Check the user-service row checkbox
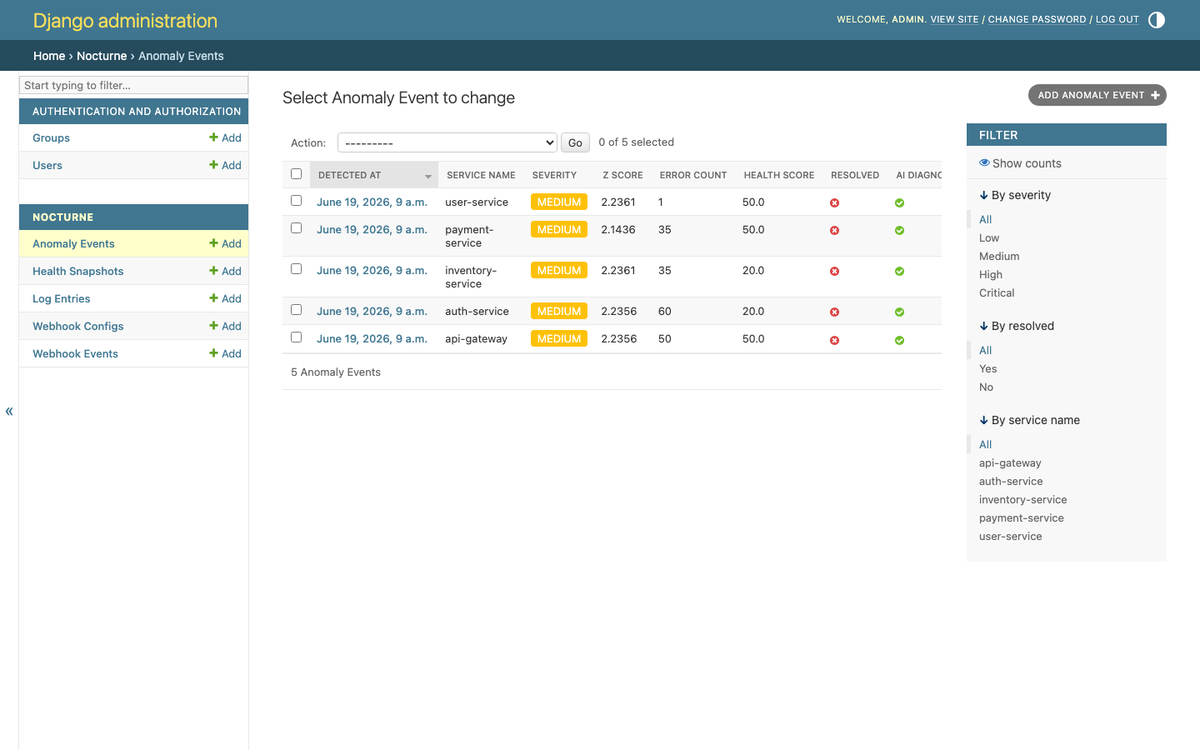Image resolution: width=1200 pixels, height=750 pixels. tap(296, 200)
